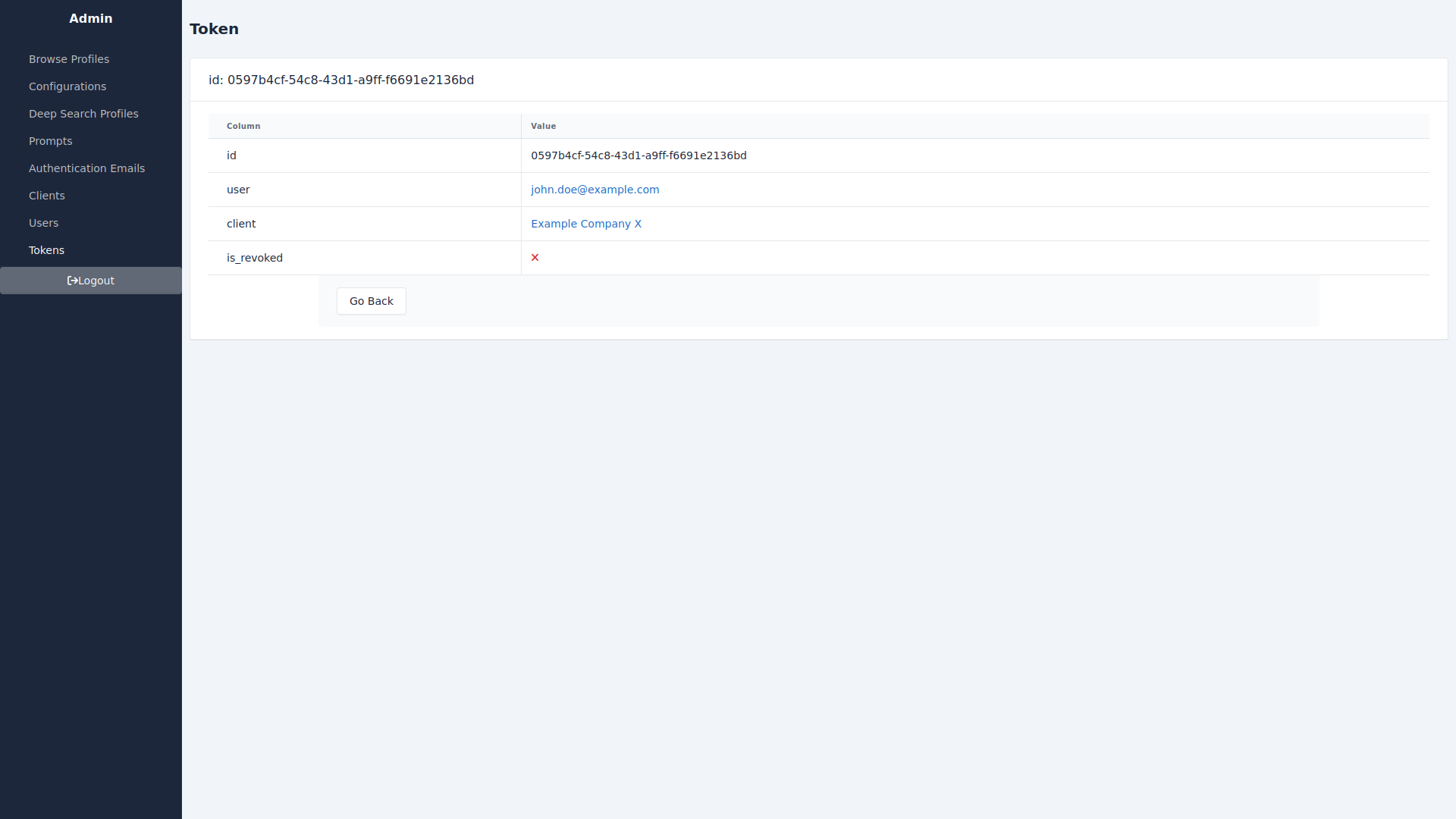Go to Deep Search Profiles
1456x819 pixels.
tap(83, 114)
